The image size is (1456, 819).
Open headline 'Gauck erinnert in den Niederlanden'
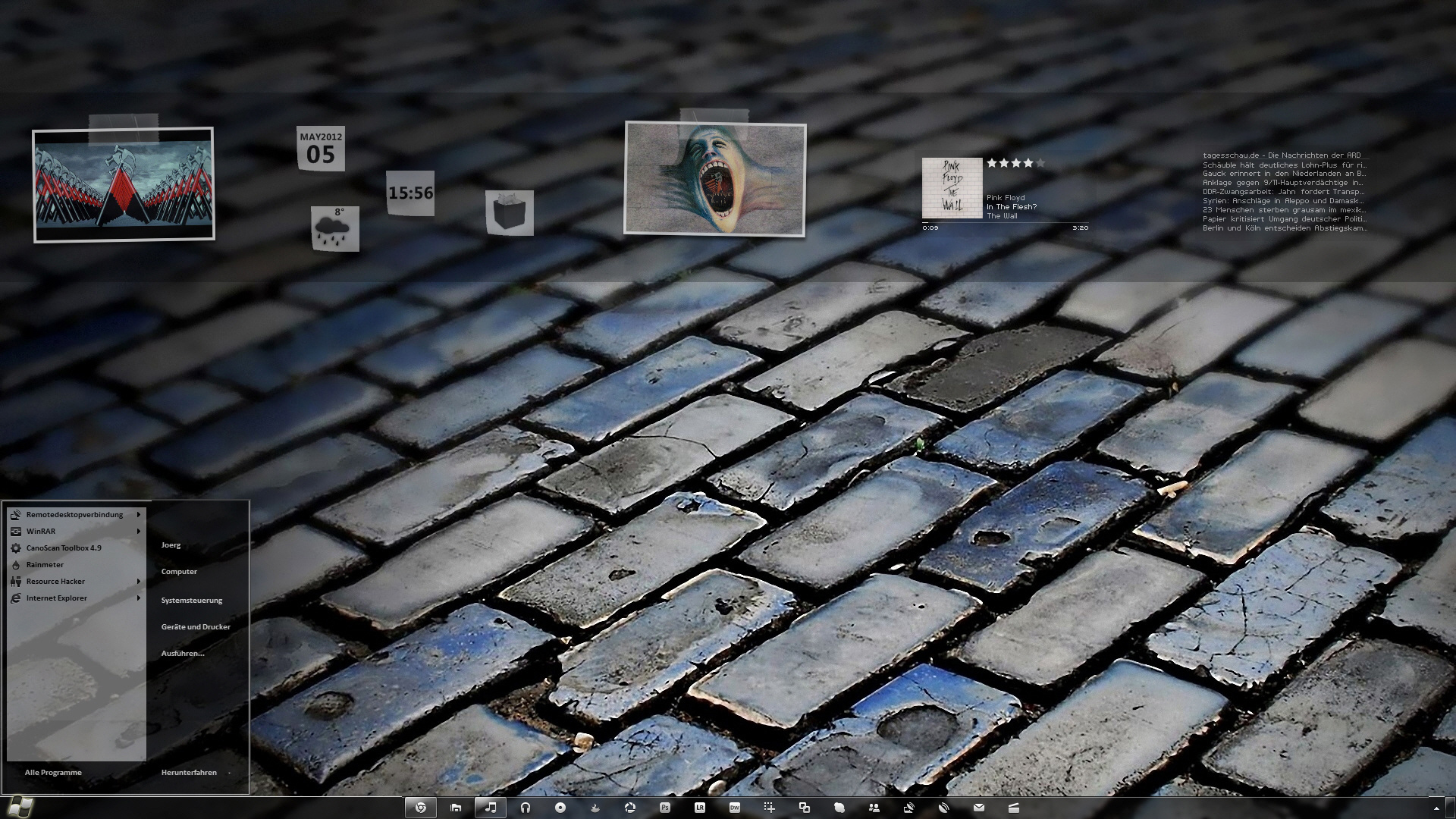[x=1285, y=174]
